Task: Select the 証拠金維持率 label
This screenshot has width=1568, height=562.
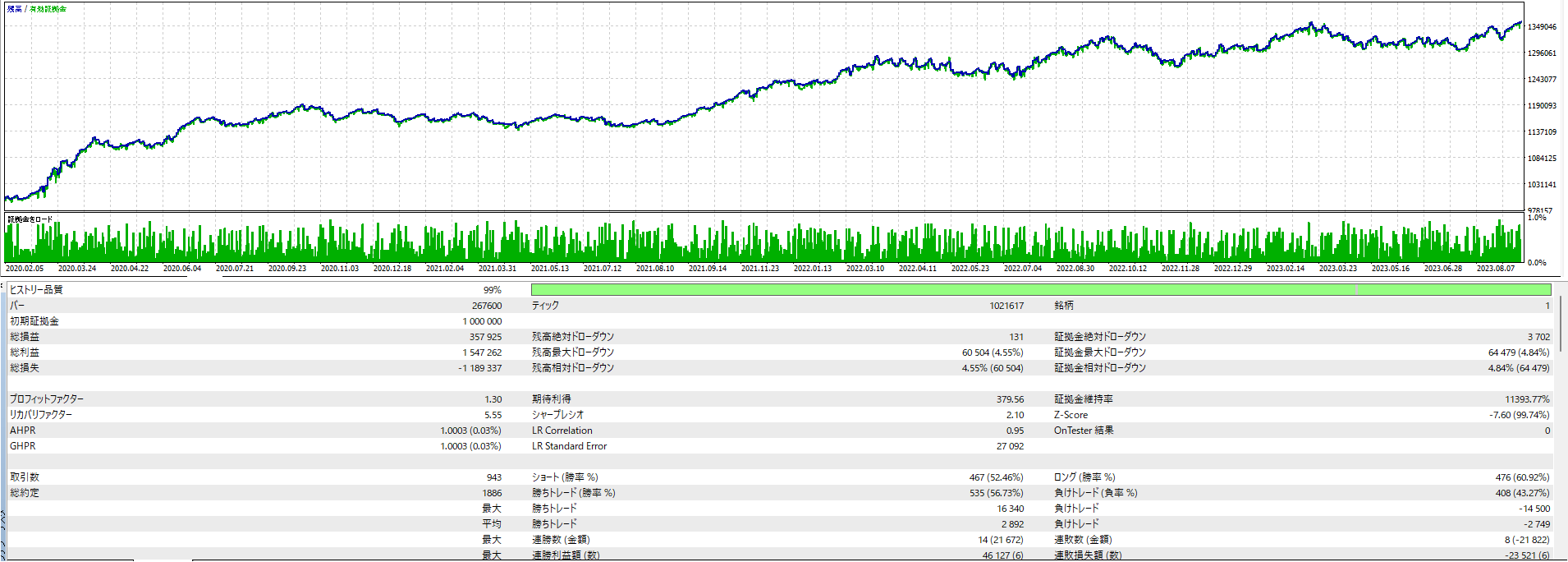Action: tap(1084, 399)
